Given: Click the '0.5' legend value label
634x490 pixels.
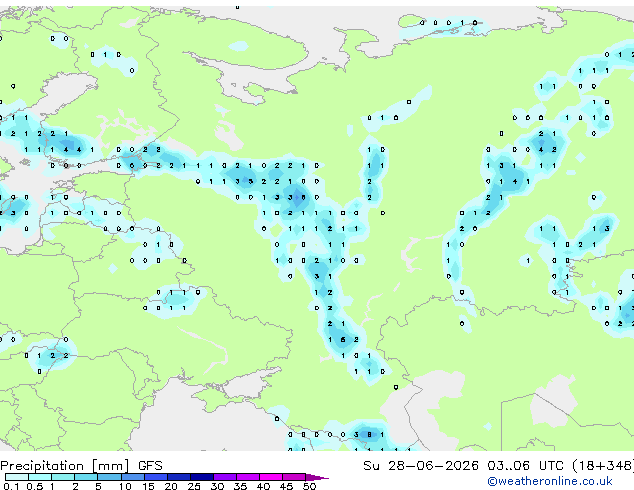Looking at the screenshot, I should (x=35, y=486).
